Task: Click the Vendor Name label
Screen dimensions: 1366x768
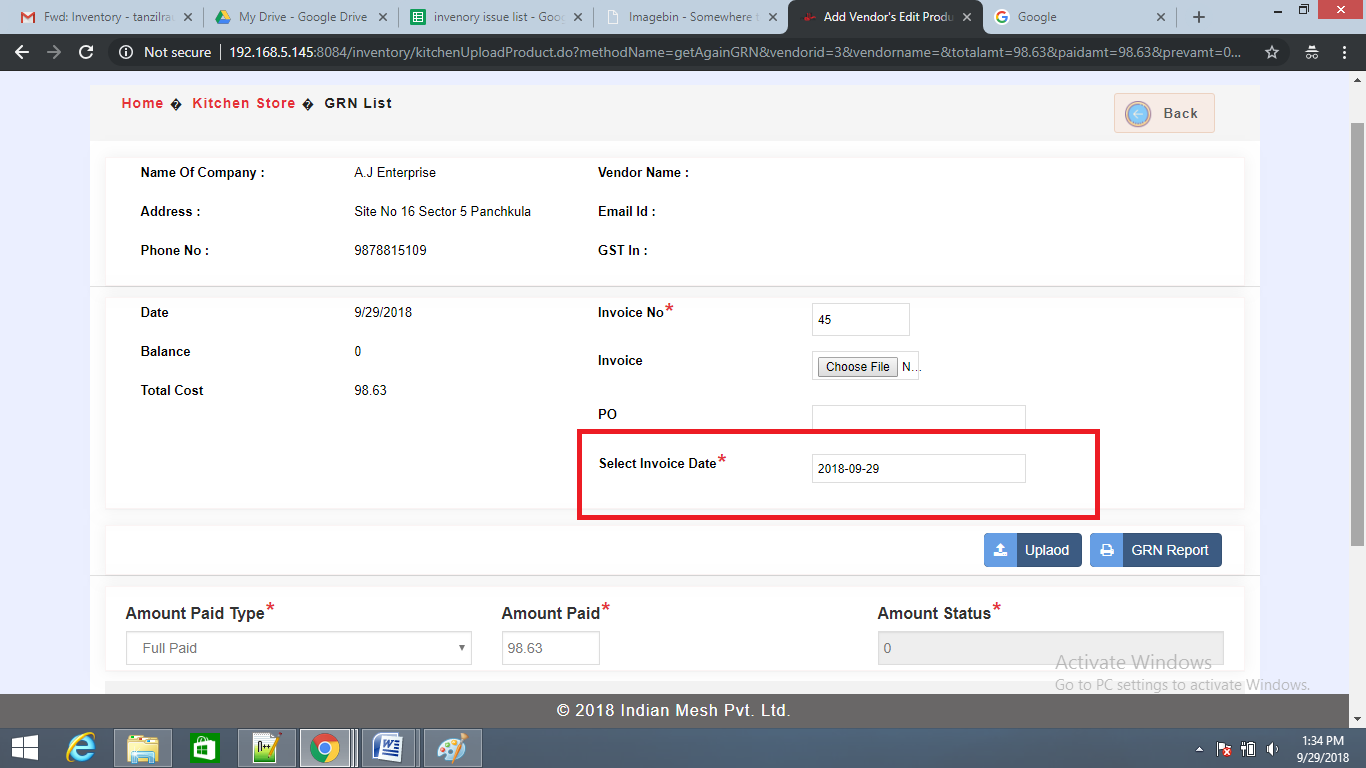Action: click(x=643, y=172)
